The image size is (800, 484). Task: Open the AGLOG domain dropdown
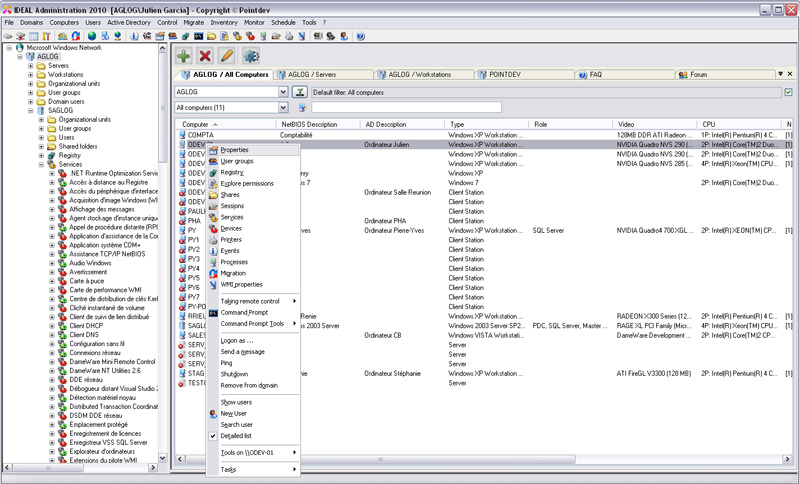tap(284, 92)
